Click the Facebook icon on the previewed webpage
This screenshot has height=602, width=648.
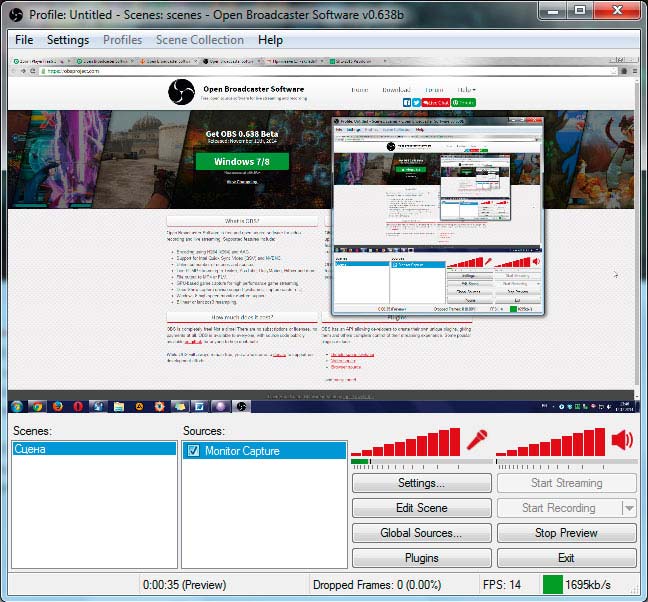tap(407, 102)
